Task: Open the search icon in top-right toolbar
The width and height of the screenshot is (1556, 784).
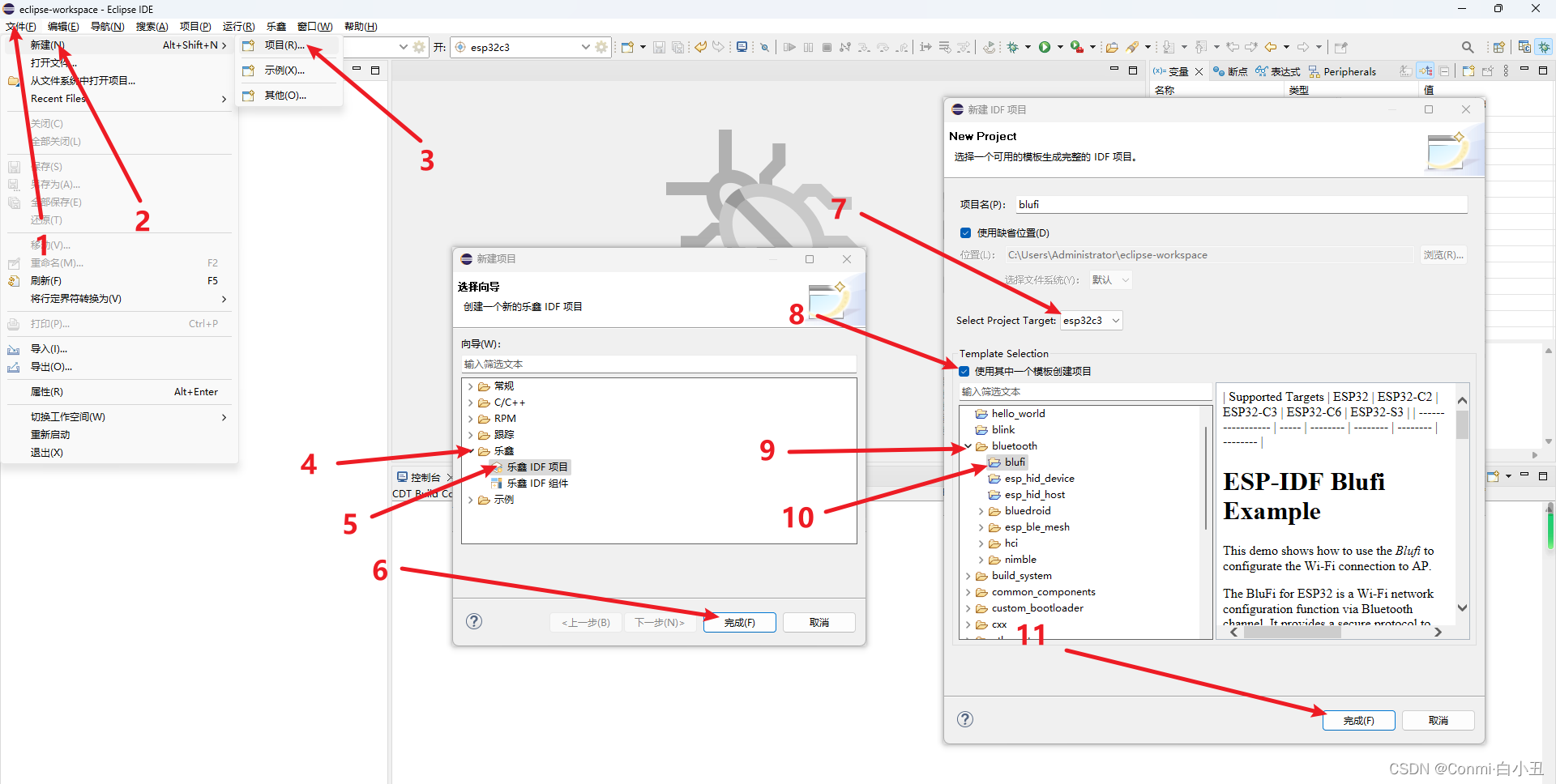Action: [x=1467, y=47]
